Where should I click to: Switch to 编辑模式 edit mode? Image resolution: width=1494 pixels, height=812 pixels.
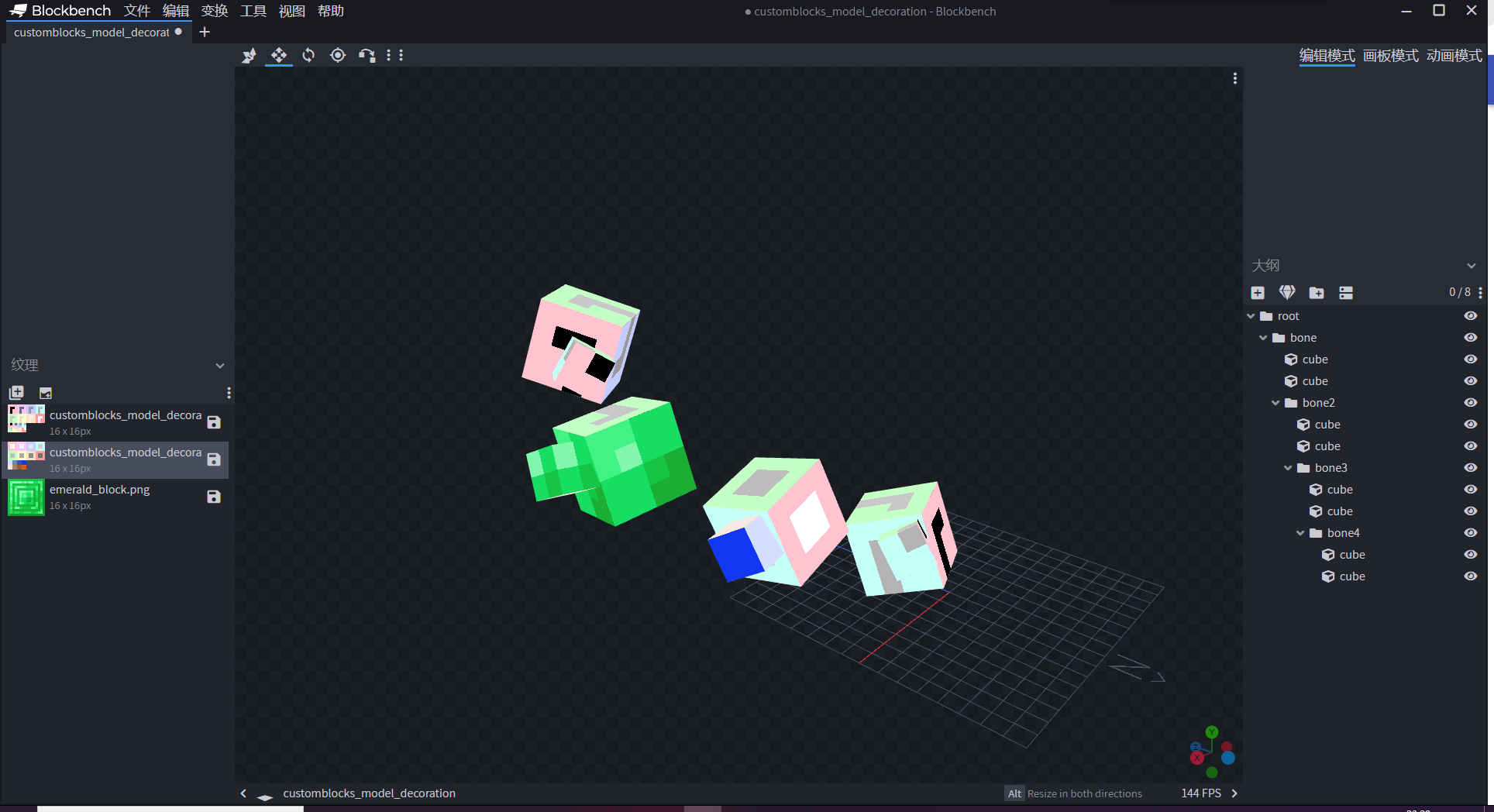[x=1327, y=56]
